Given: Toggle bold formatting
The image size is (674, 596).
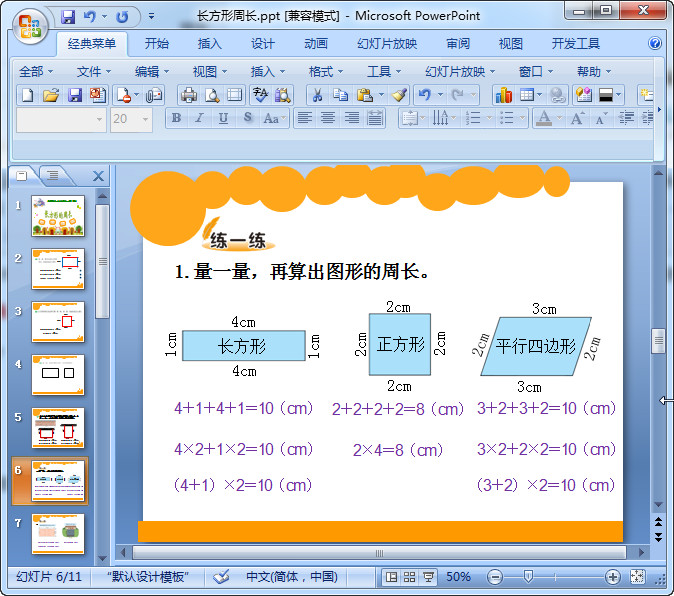Looking at the screenshot, I should [176, 118].
